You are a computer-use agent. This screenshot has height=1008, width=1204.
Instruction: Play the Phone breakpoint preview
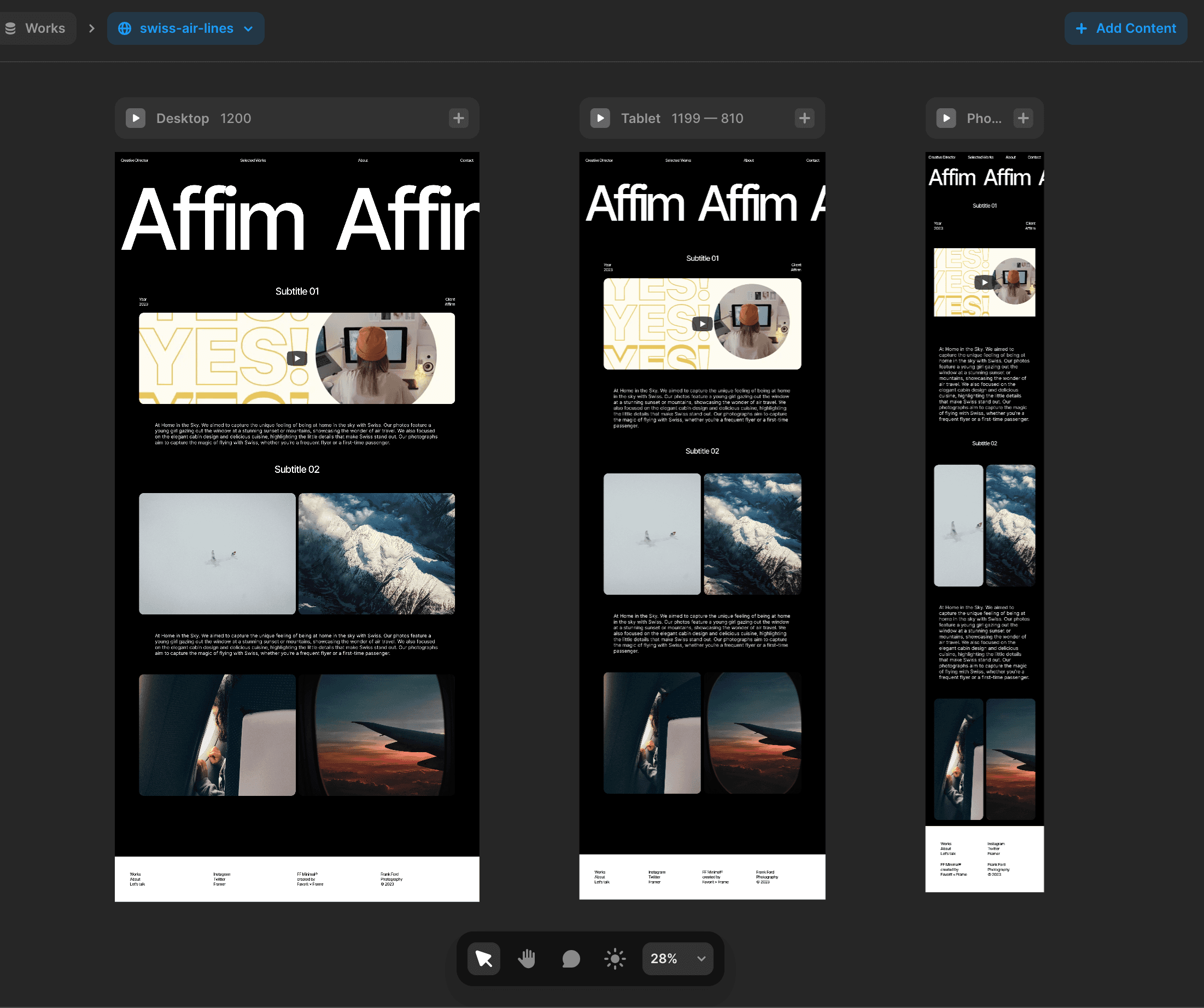pos(946,118)
